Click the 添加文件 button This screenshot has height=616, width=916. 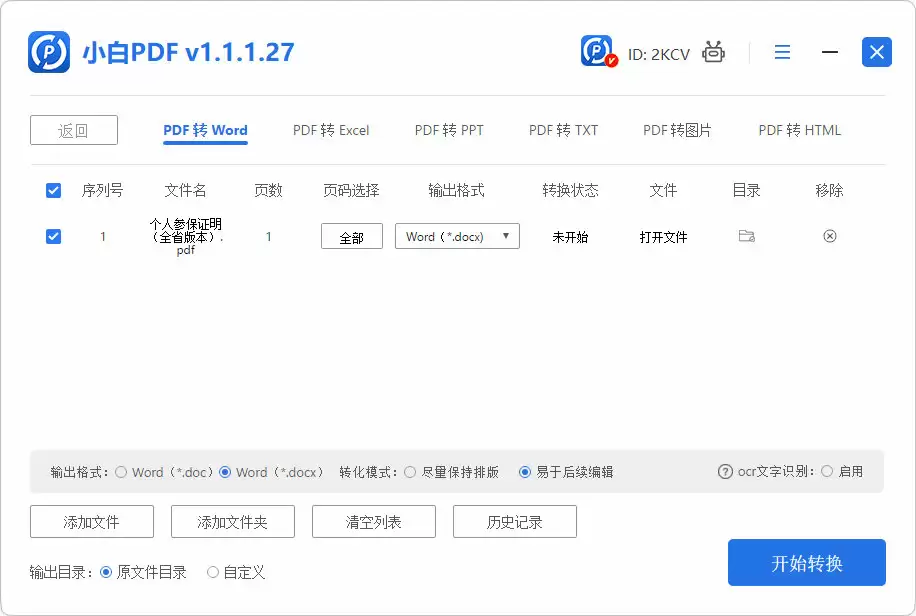pyautogui.click(x=92, y=521)
